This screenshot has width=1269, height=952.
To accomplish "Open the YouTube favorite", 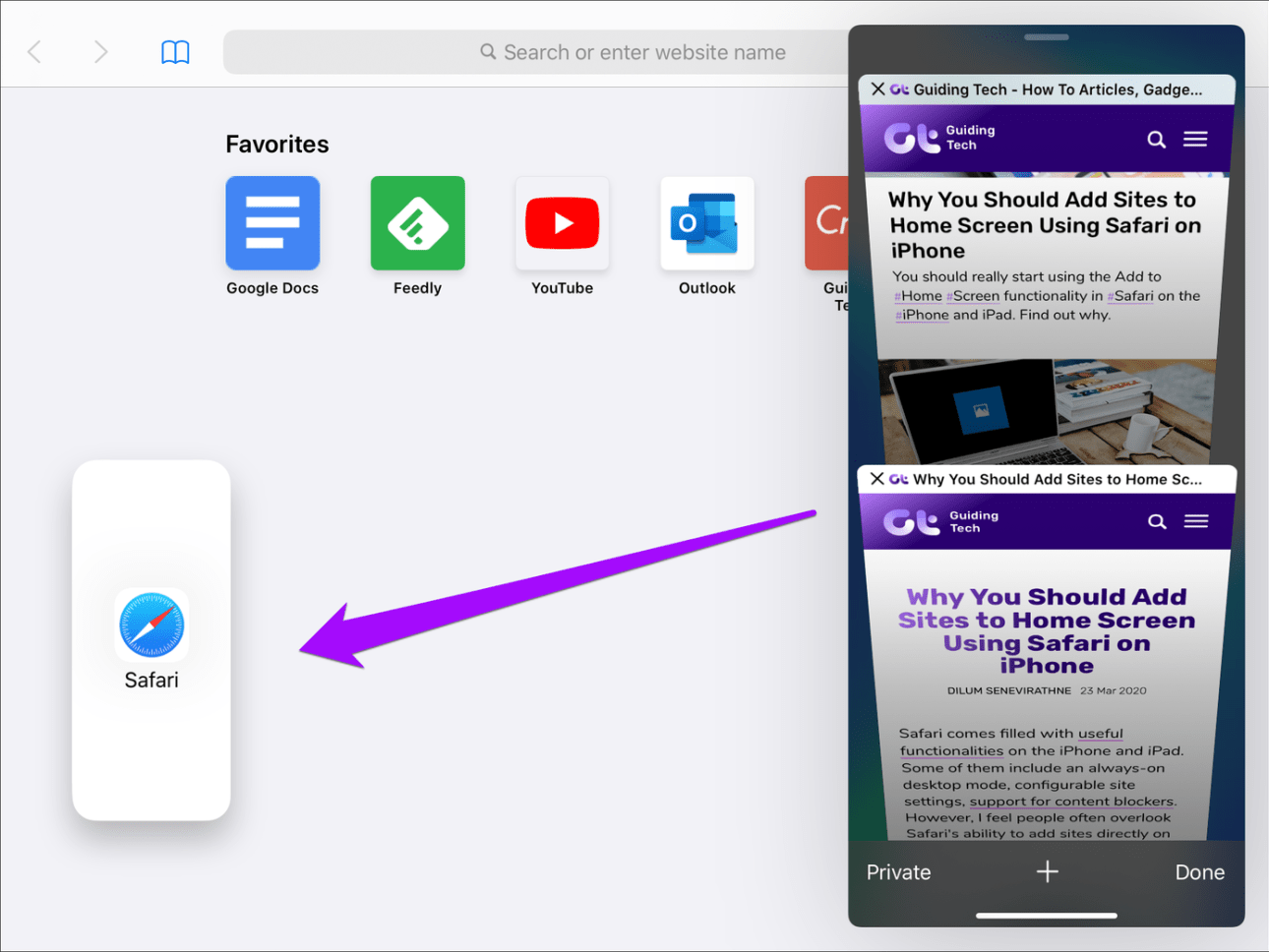I will pos(562,223).
